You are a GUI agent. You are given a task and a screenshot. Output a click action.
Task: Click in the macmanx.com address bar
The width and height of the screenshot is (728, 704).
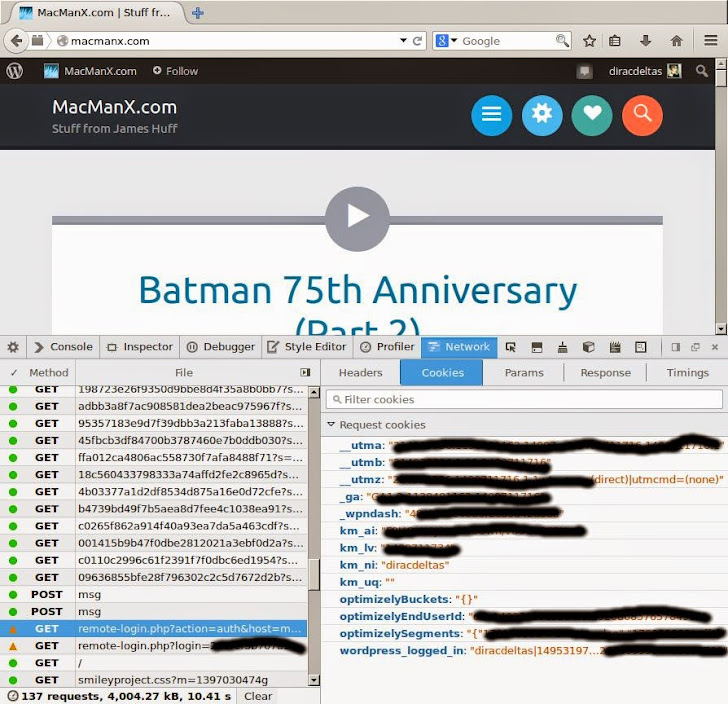(x=232, y=41)
